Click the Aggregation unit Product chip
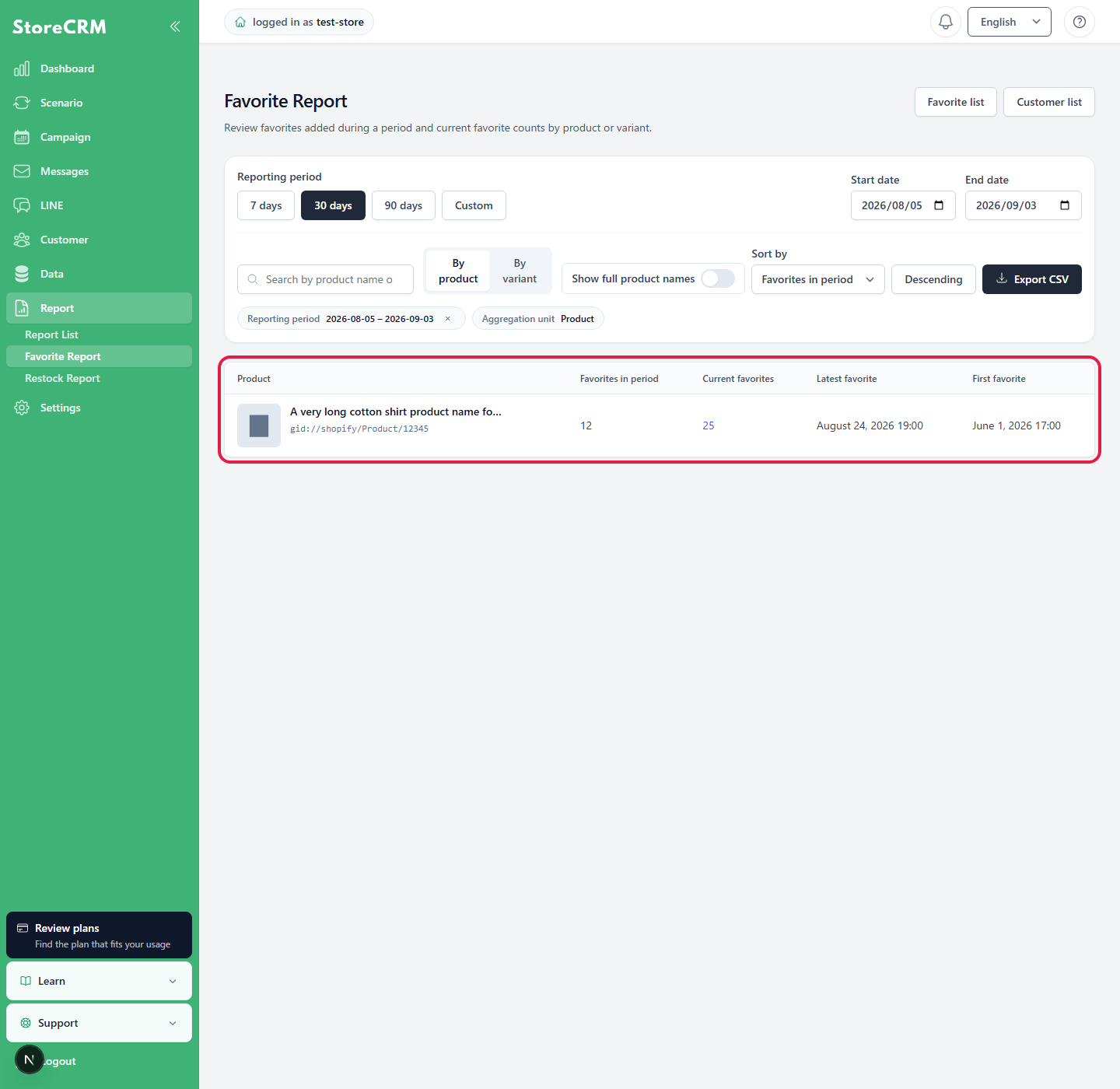1120x1089 pixels. (538, 318)
